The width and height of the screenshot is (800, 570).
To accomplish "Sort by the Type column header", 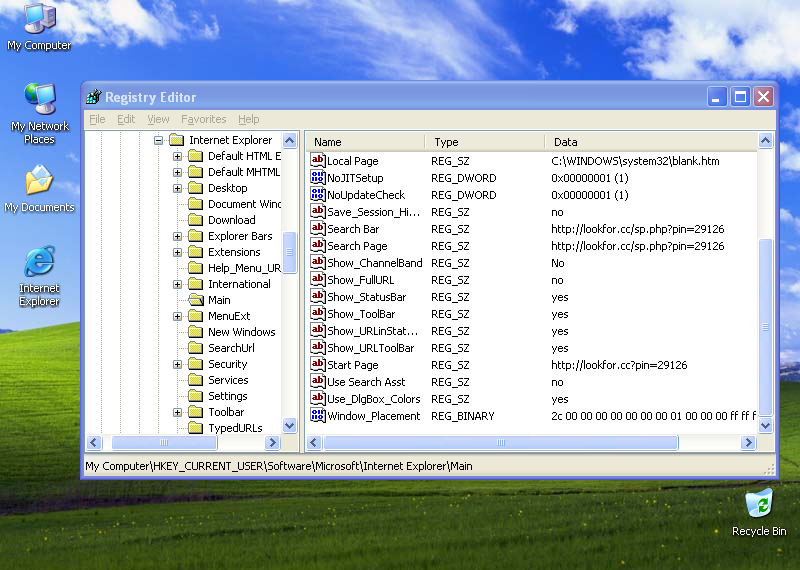I will click(x=484, y=142).
